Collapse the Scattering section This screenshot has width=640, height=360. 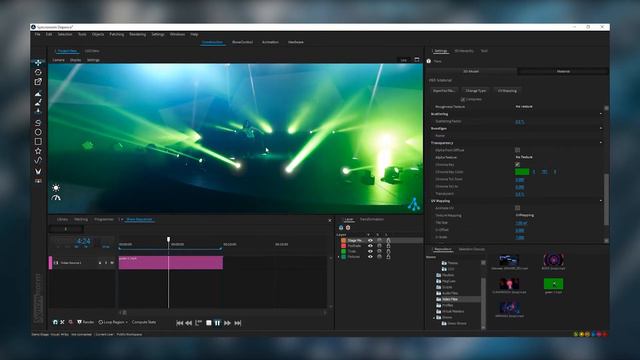pos(600,114)
